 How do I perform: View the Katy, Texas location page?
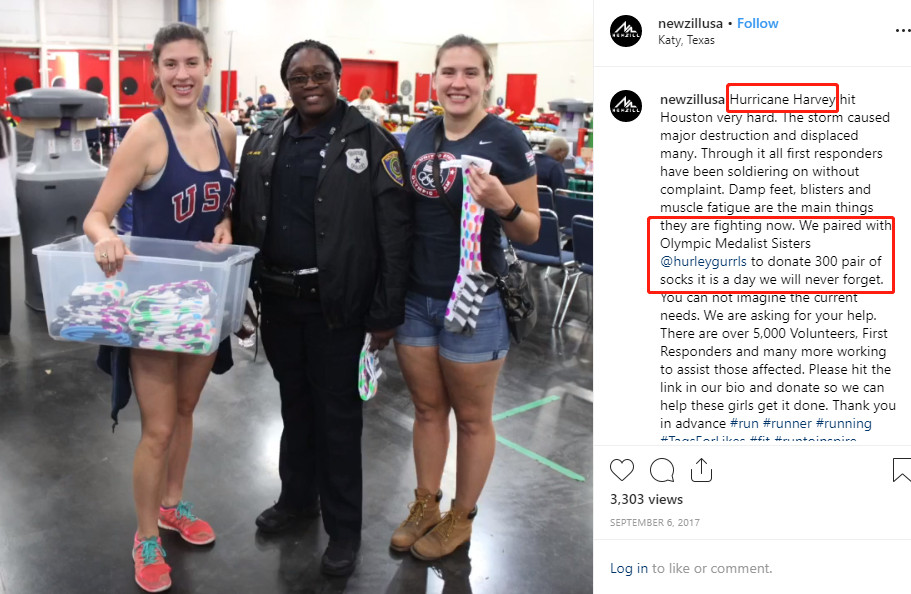[686, 40]
